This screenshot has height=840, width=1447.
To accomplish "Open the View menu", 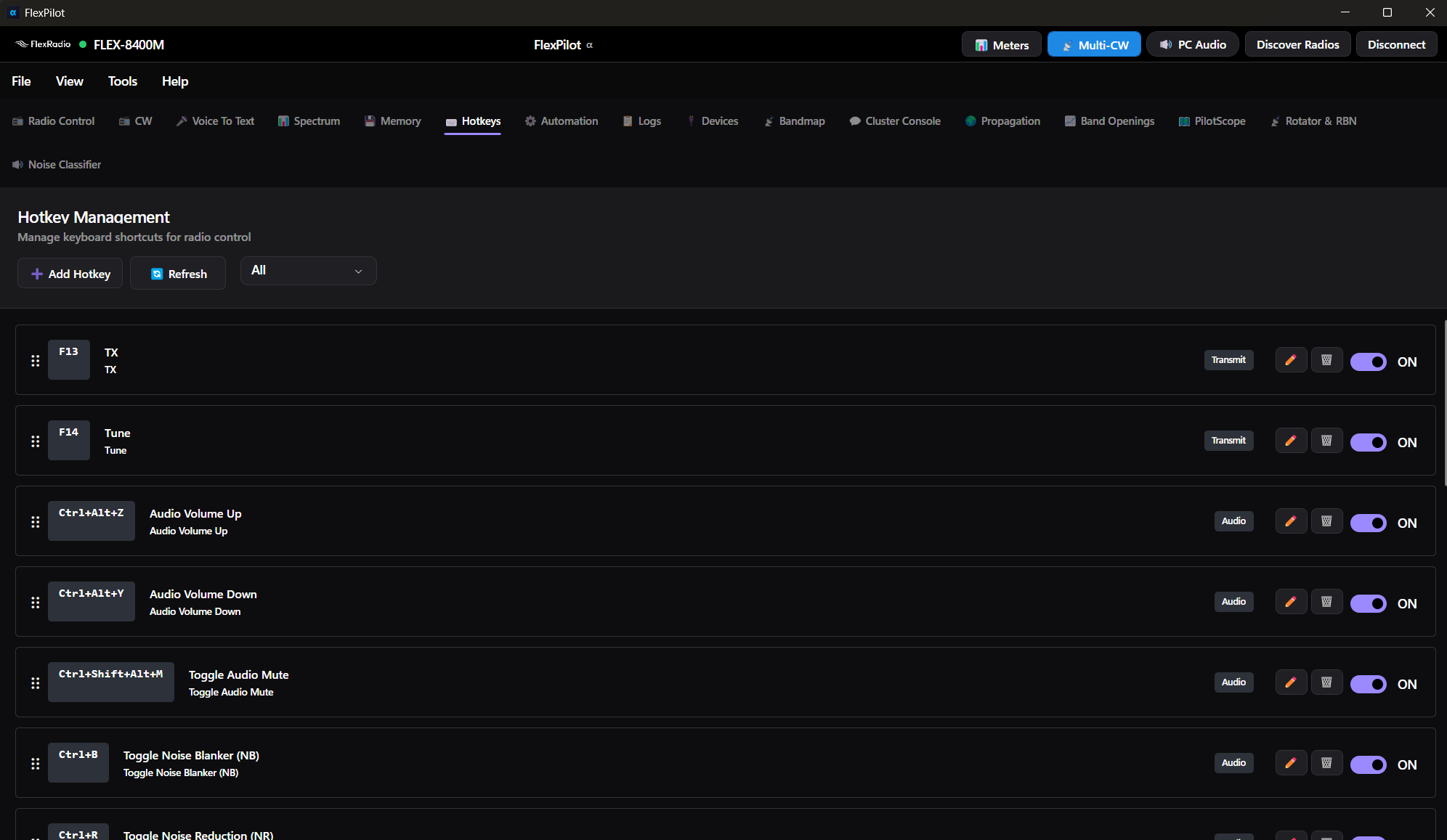I will point(69,81).
